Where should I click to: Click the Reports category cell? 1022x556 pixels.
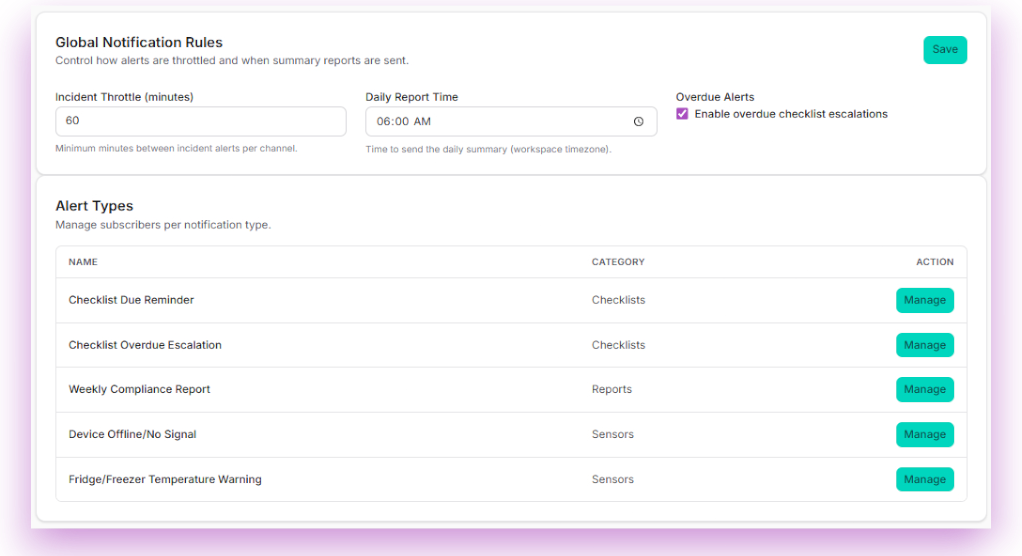pos(611,389)
